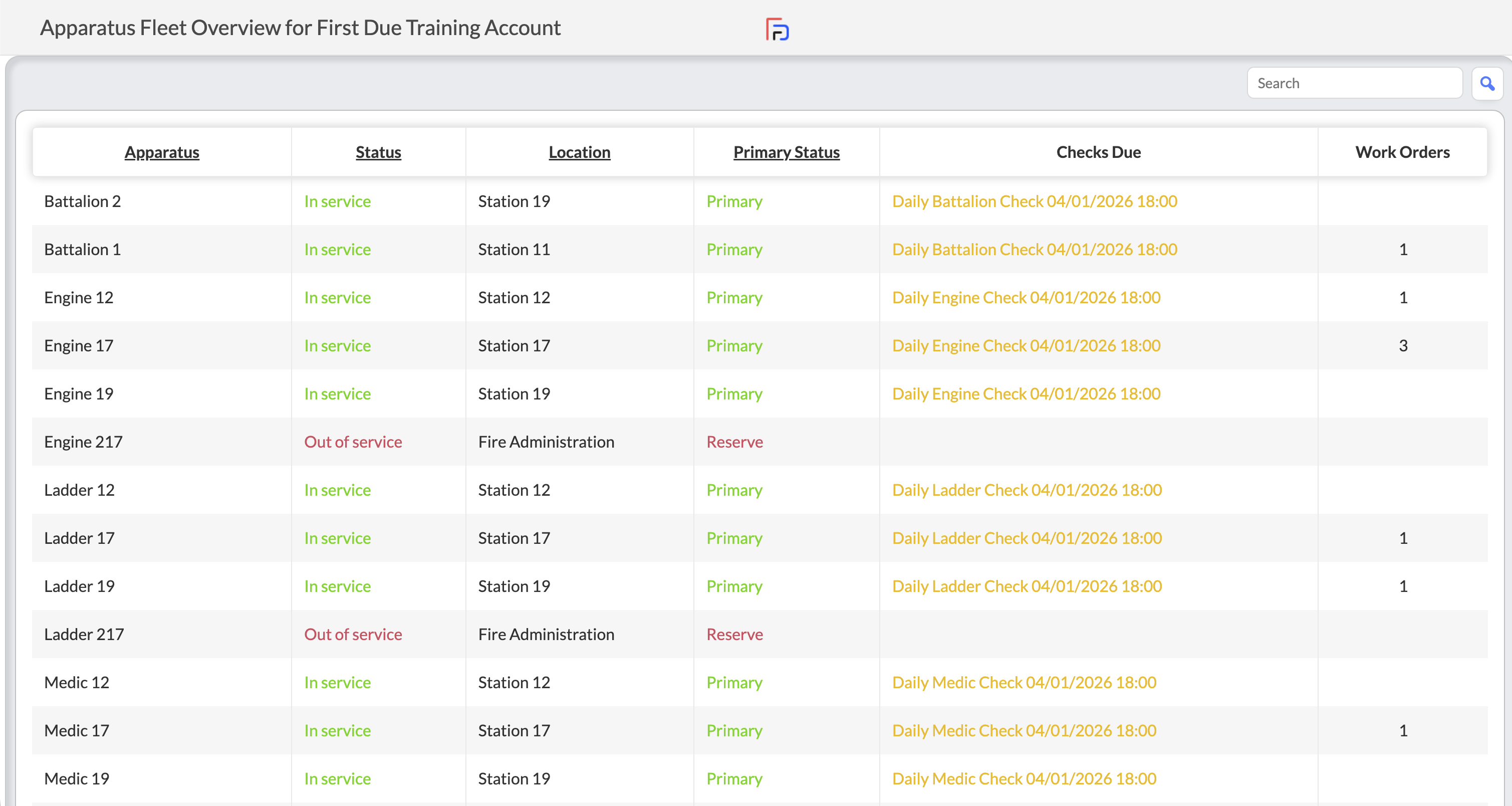This screenshot has height=806, width=1512.
Task: Click Ladder 19's work order count 1
Action: [1403, 586]
